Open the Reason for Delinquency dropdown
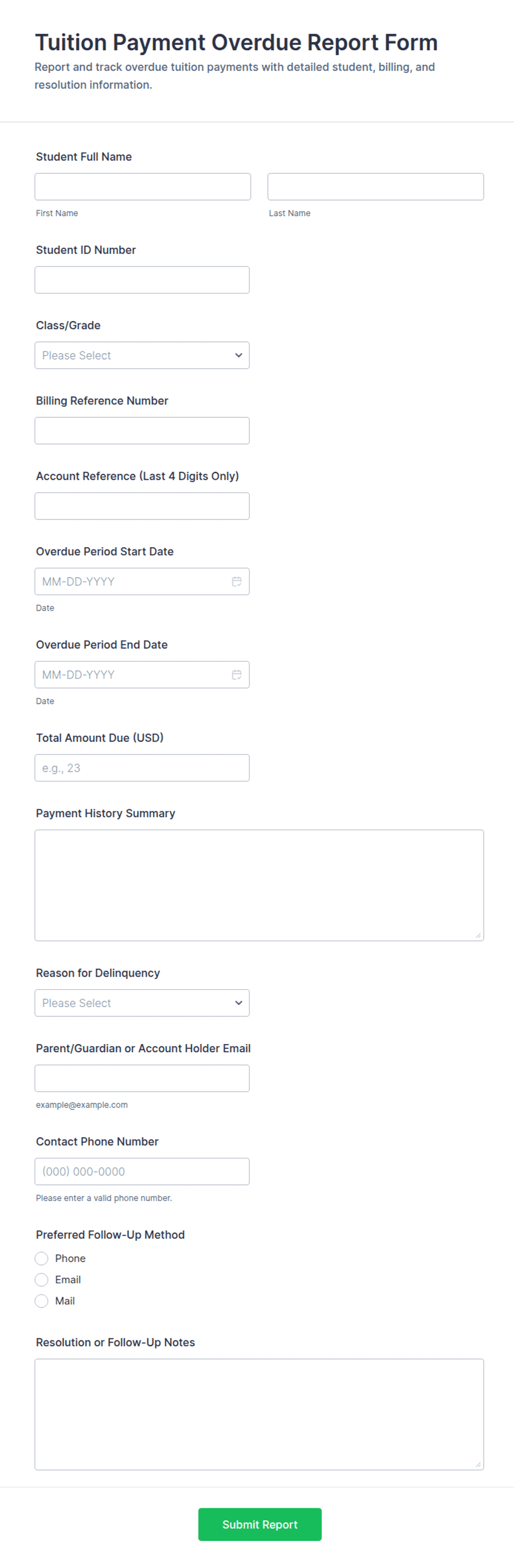Image resolution: width=514 pixels, height=1568 pixels. tap(142, 1003)
